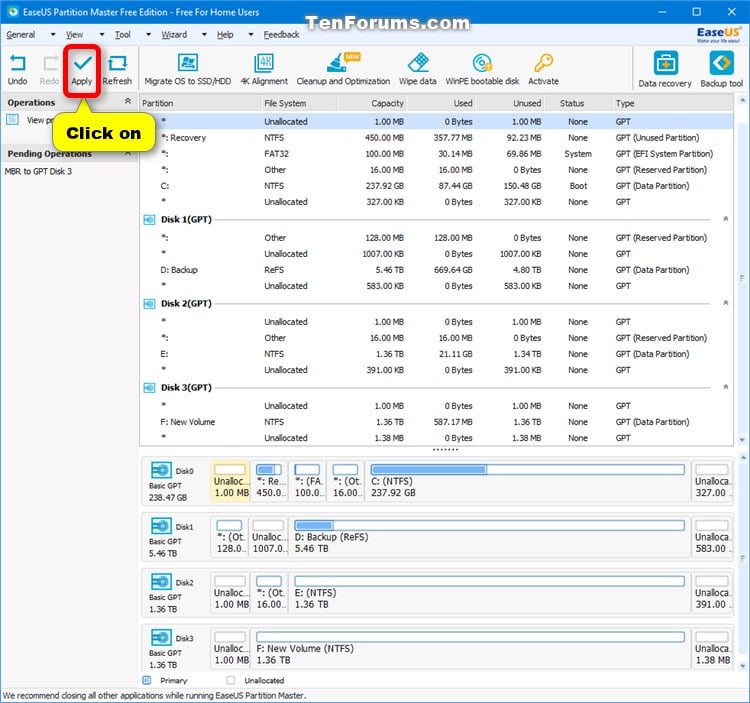Select the F: New Volume row
Viewport: 750px width, 703px height.
click(437, 422)
